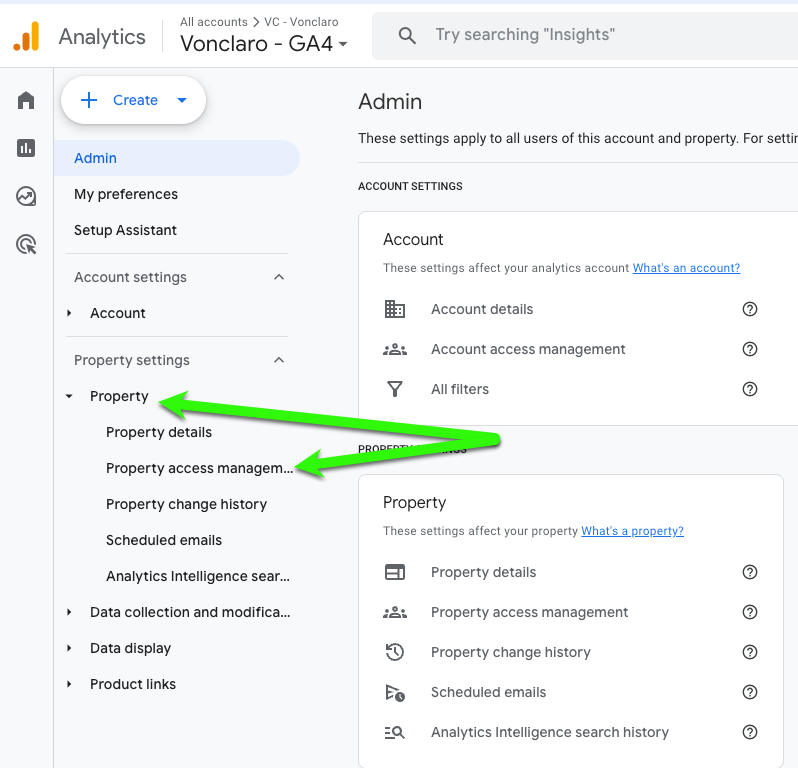The image size is (798, 768).
Task: Select Admin in the sidebar
Action: coord(177,158)
